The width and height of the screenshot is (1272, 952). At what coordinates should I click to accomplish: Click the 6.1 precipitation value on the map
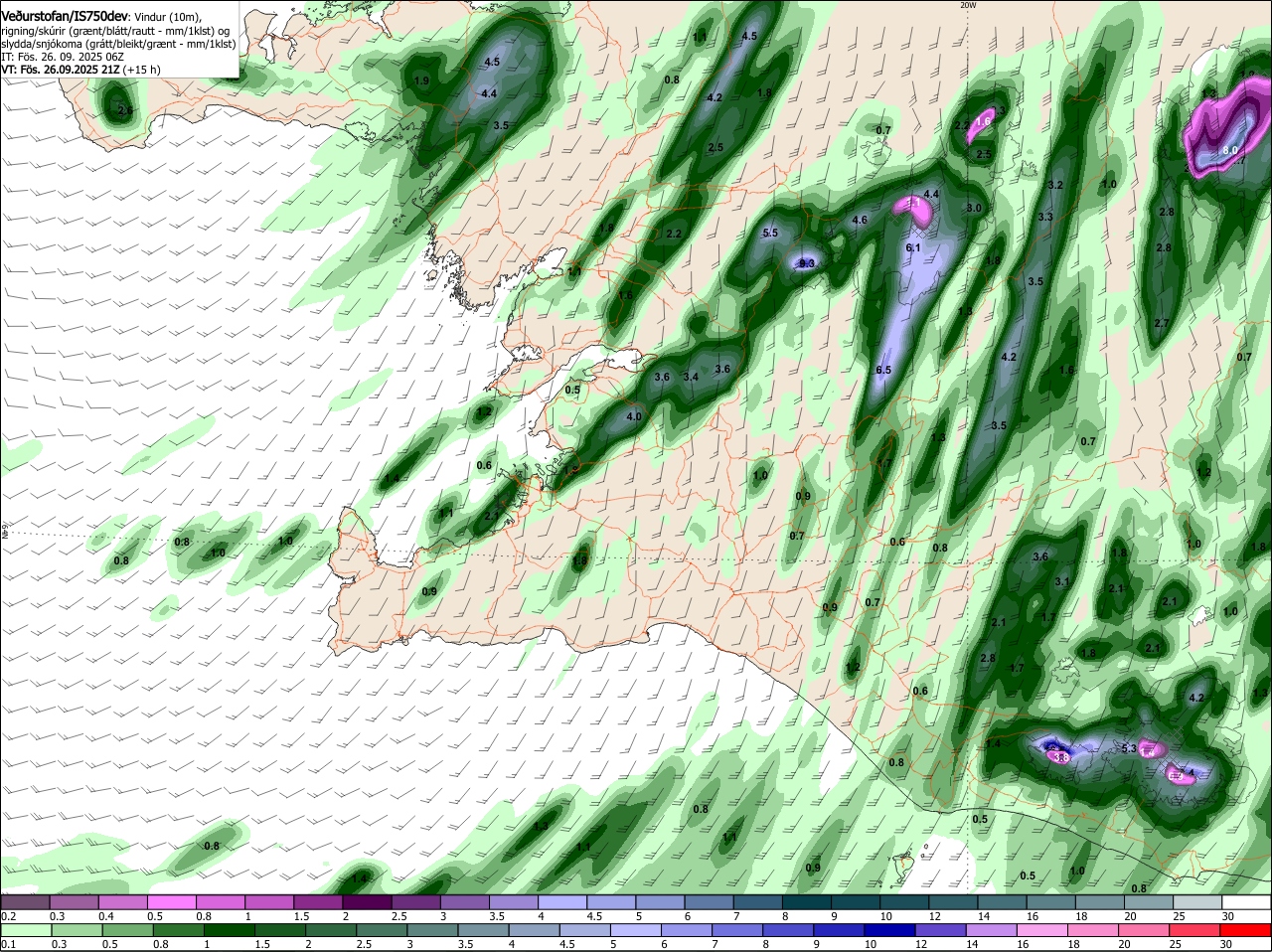click(x=914, y=247)
